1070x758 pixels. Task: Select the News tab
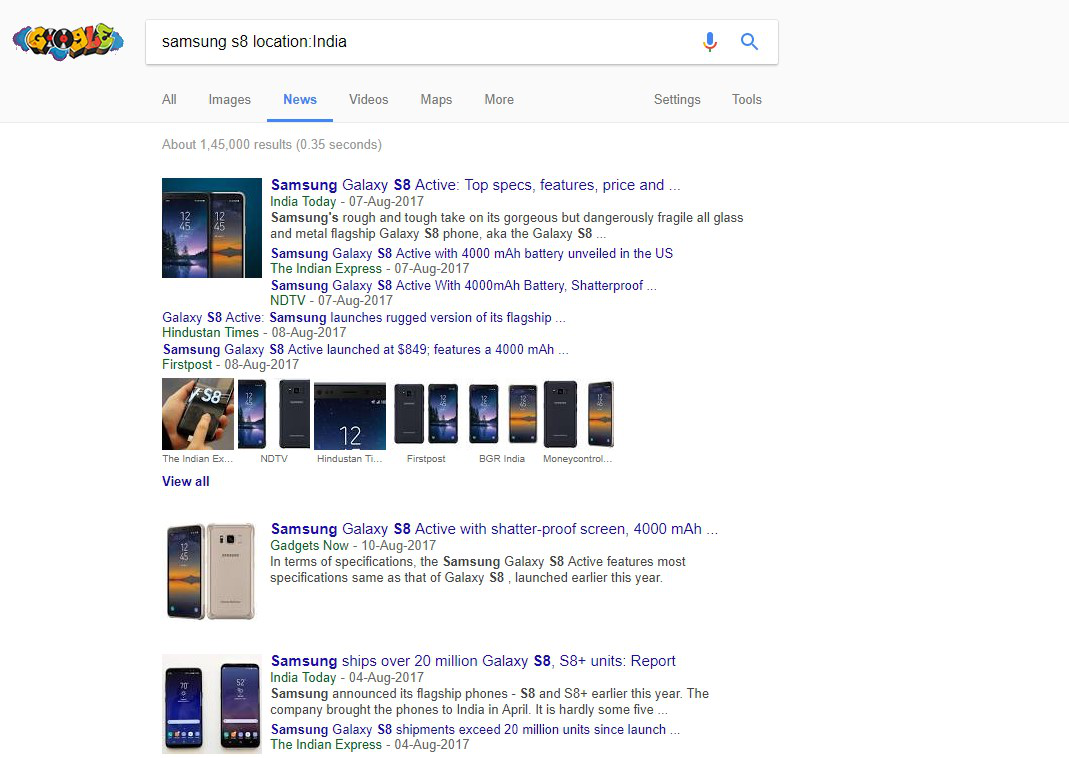coord(300,100)
